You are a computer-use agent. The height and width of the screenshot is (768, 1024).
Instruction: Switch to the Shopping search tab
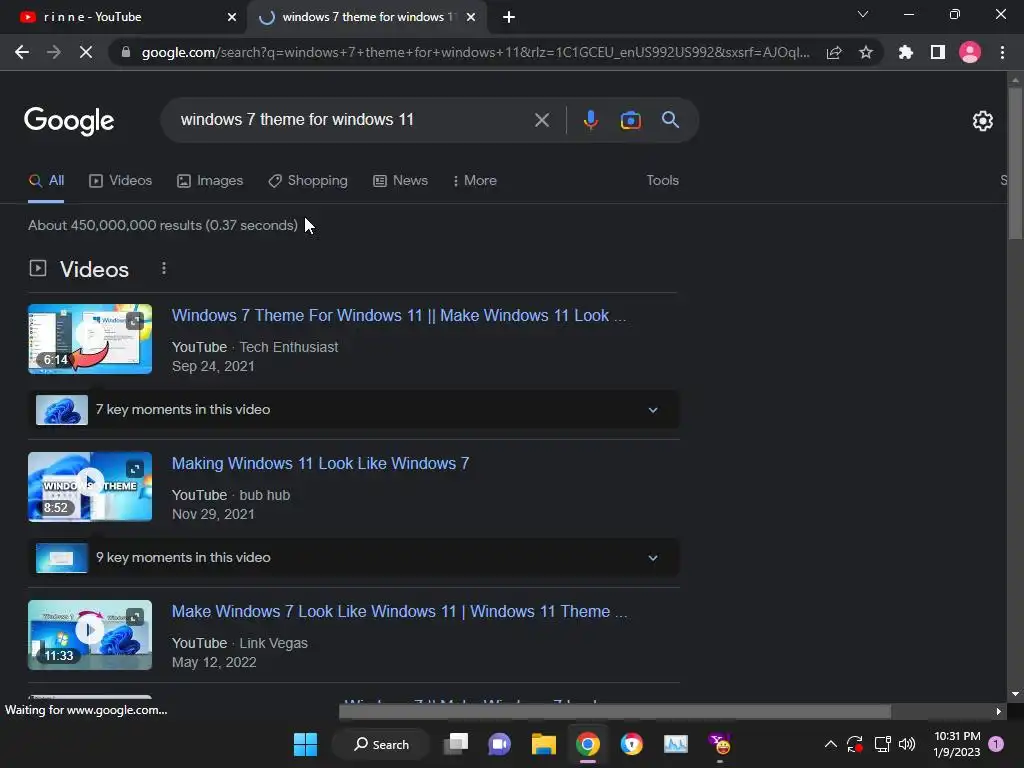point(308,181)
